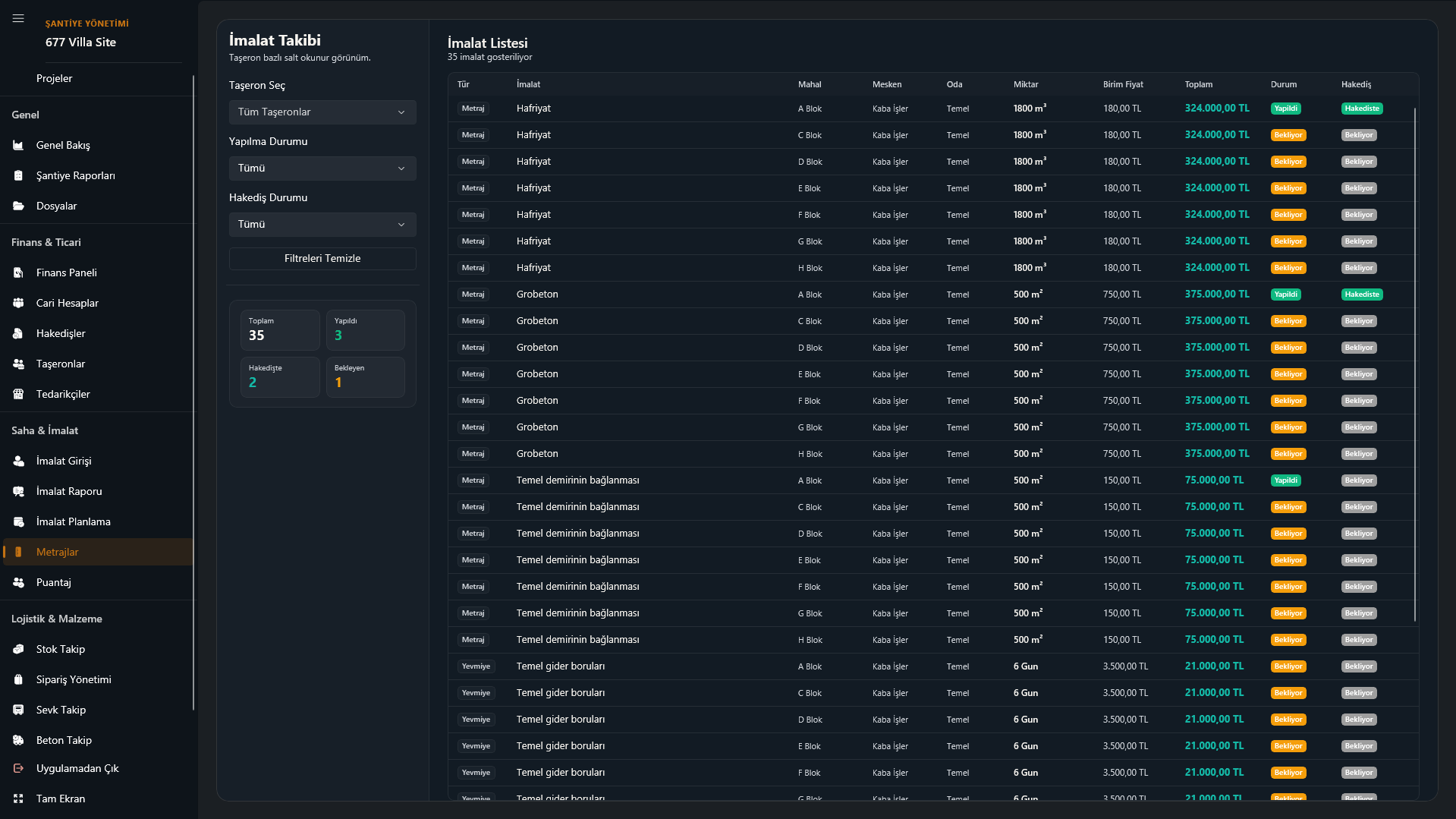Open the Yapılma Durumu dropdown
1456x819 pixels.
(x=322, y=169)
